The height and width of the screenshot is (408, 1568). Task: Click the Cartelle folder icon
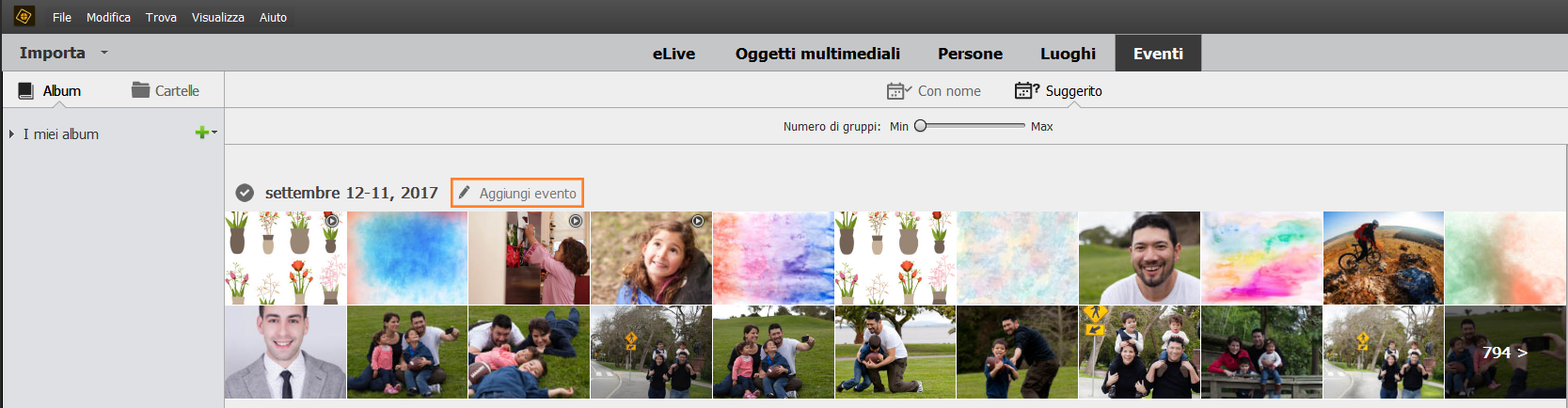click(141, 90)
